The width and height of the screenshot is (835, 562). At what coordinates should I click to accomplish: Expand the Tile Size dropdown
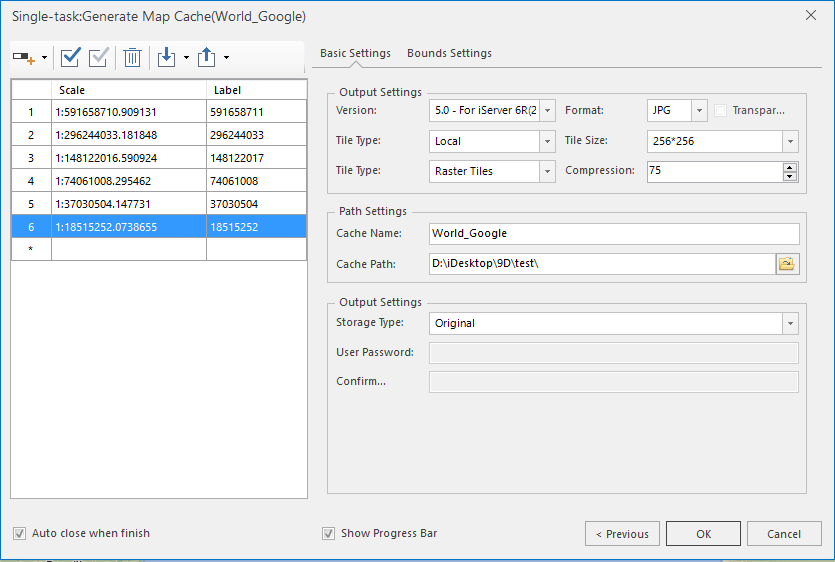tap(790, 141)
